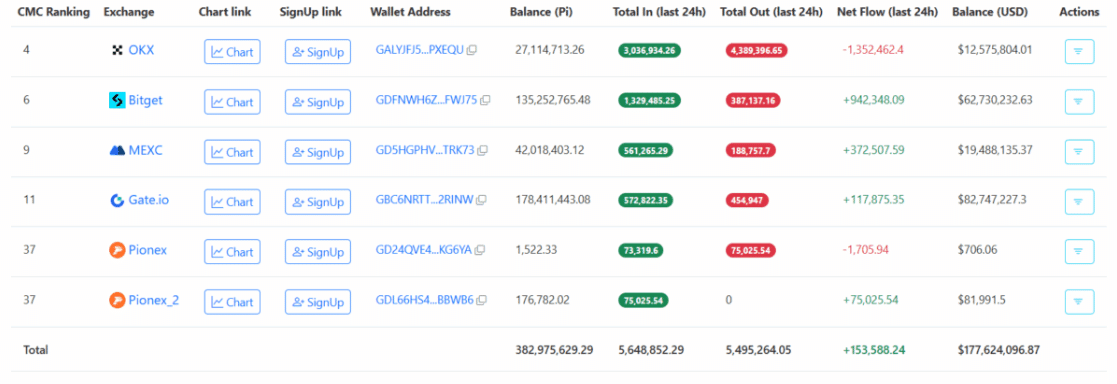Click SignUp button for Pionex_2
The image size is (1117, 384).
(x=318, y=301)
